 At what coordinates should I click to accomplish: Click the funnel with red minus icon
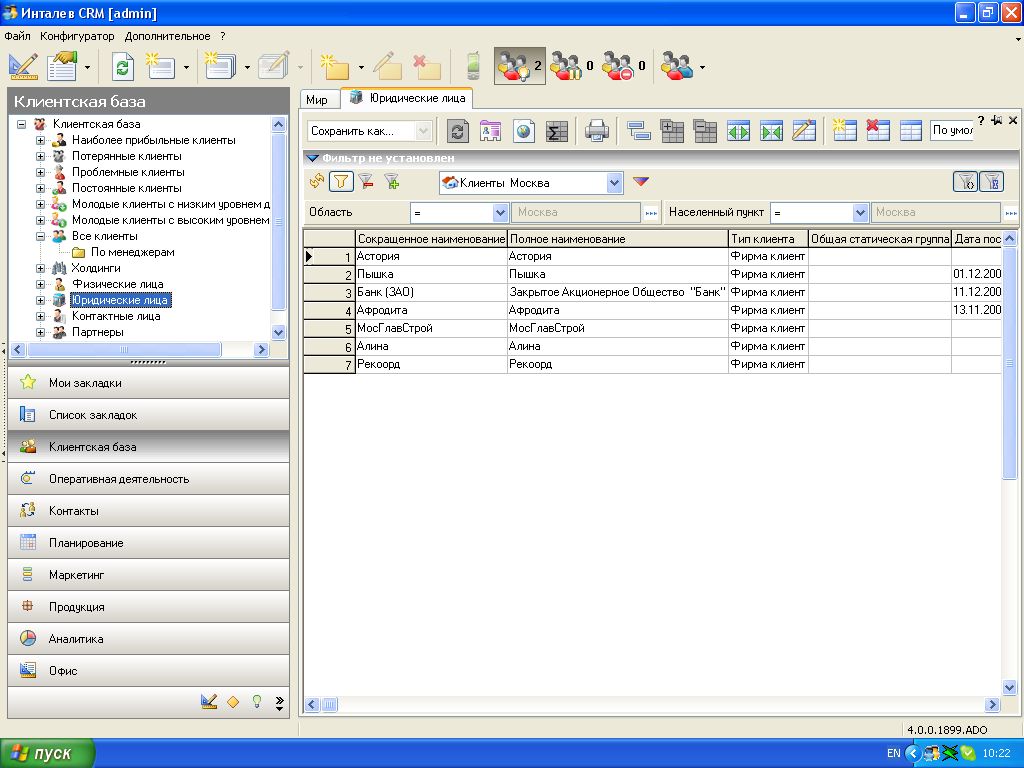coord(366,182)
